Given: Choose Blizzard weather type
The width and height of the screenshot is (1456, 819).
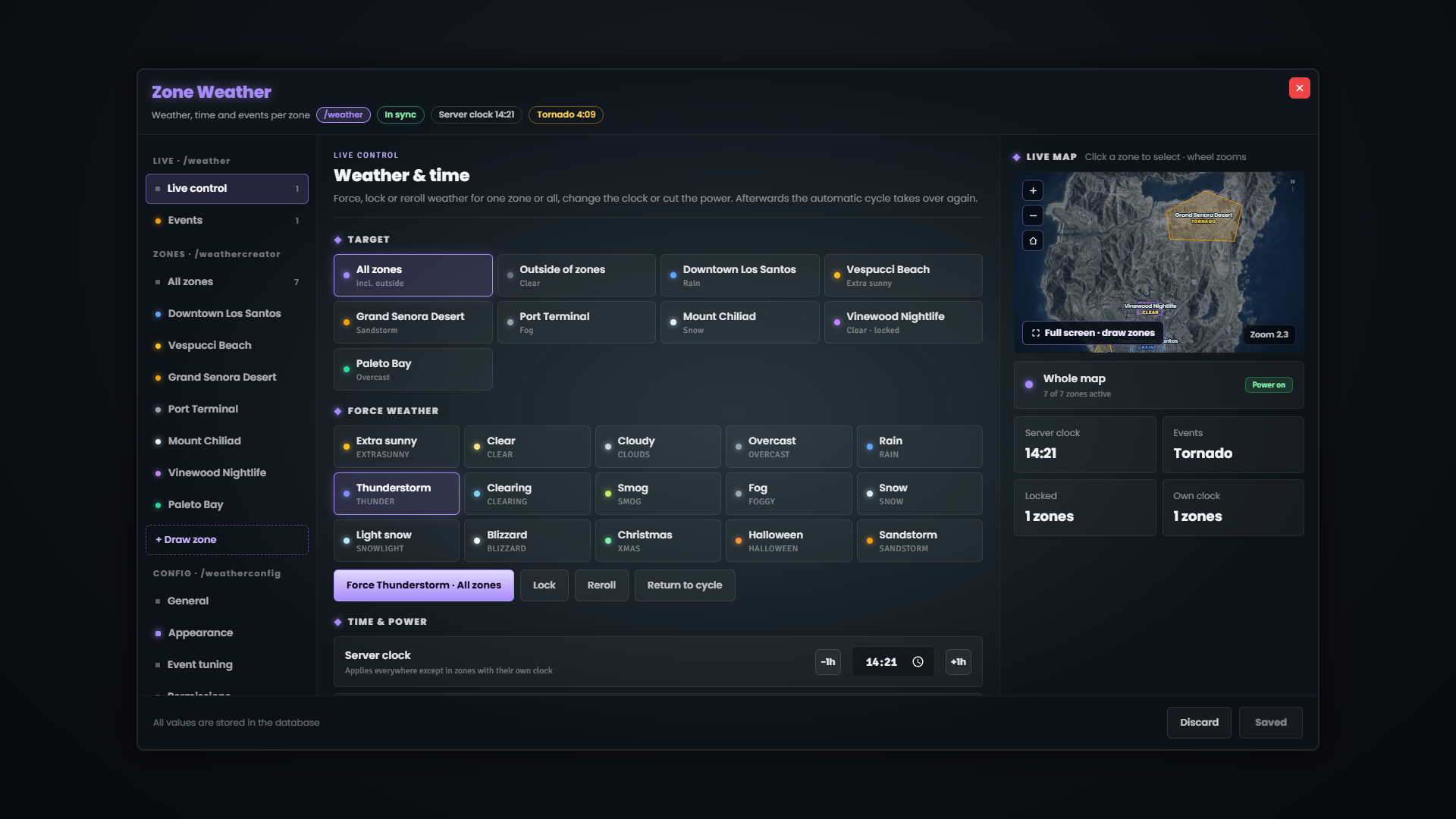Looking at the screenshot, I should click(527, 541).
